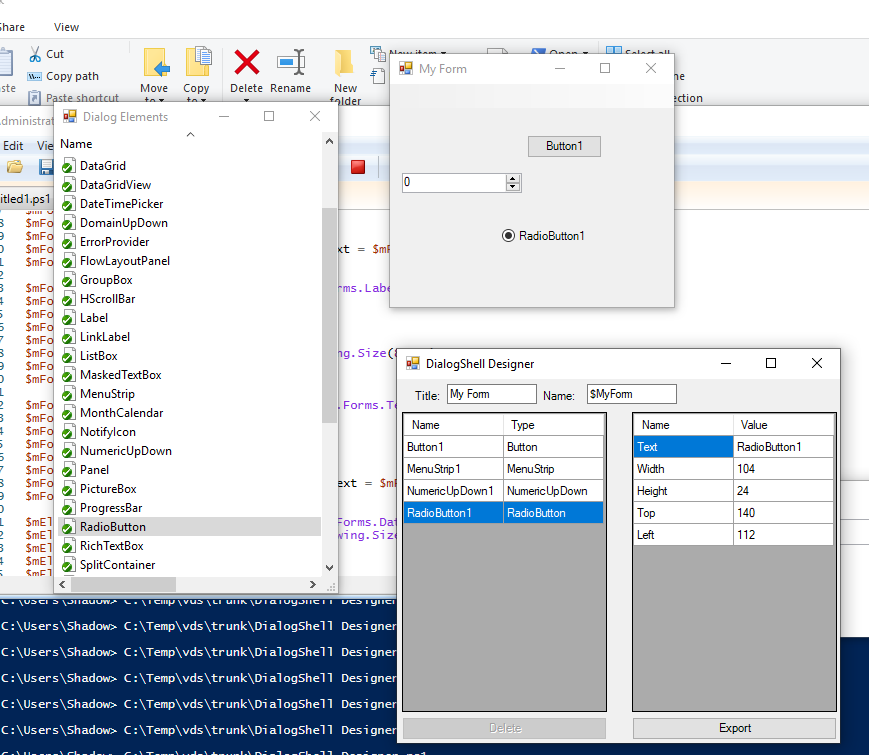
Task: Click the New folder icon
Action: tap(345, 63)
